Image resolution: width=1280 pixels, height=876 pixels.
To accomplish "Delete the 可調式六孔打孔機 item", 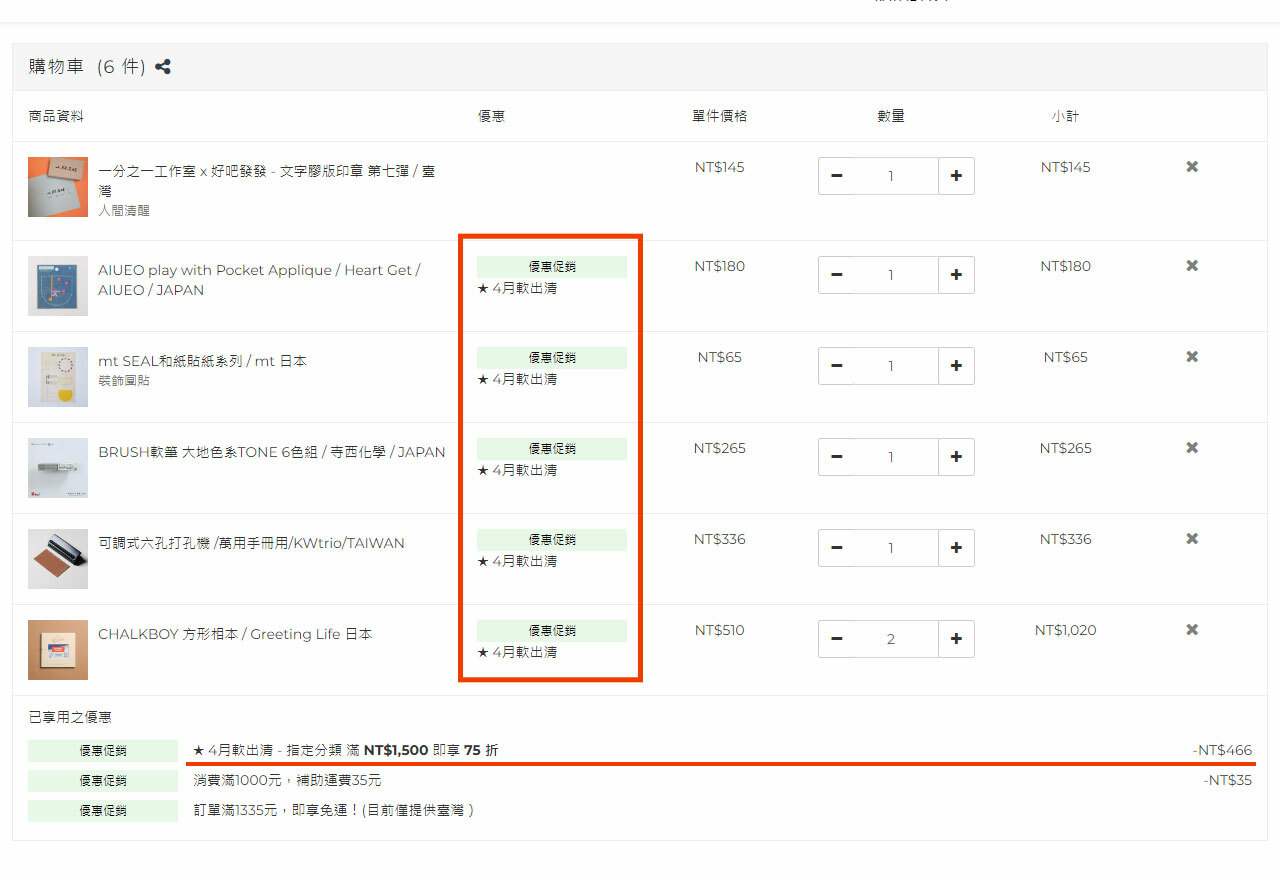I will click(1192, 539).
